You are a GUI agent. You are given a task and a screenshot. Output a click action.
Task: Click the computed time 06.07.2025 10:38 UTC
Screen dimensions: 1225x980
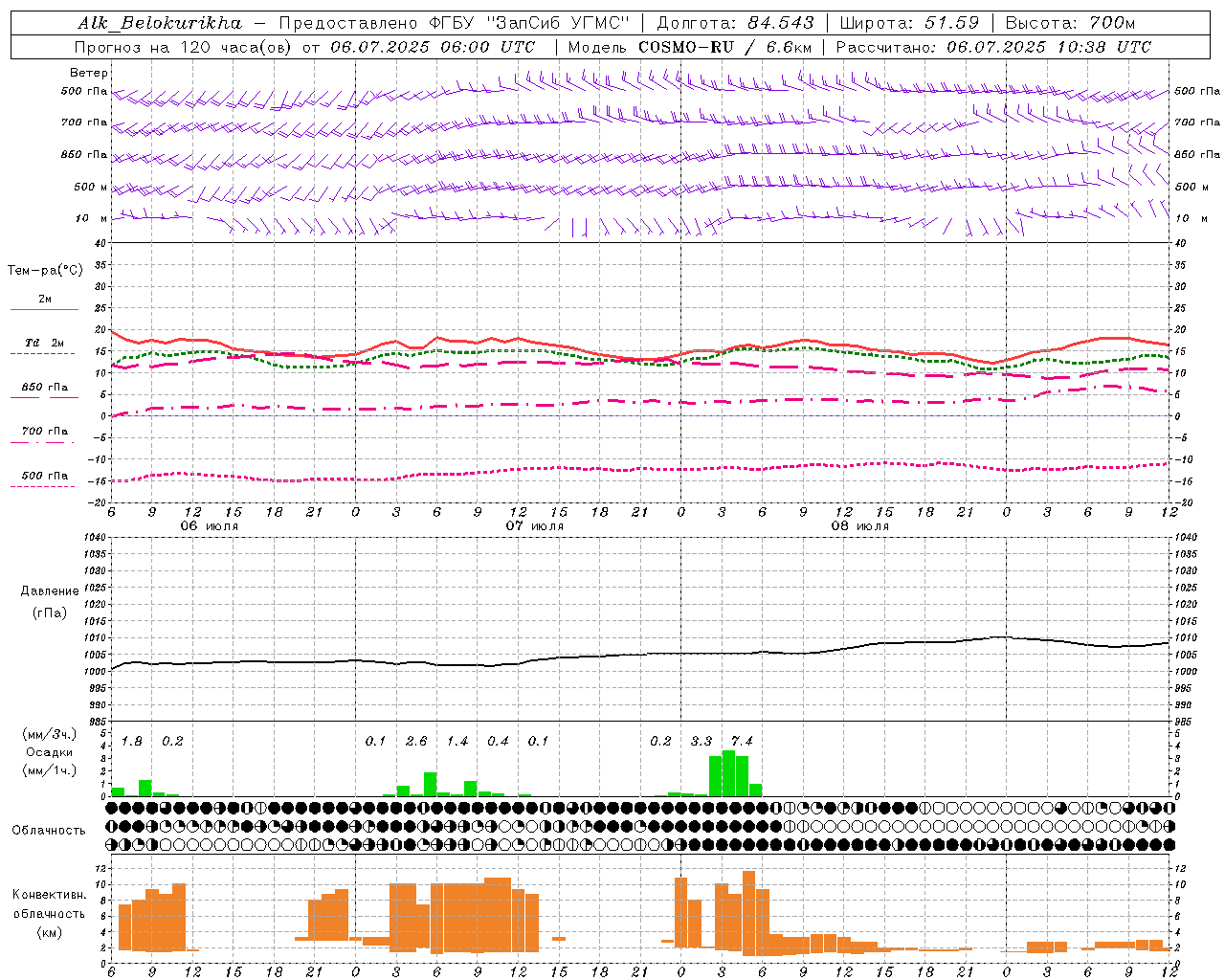tap(1050, 47)
